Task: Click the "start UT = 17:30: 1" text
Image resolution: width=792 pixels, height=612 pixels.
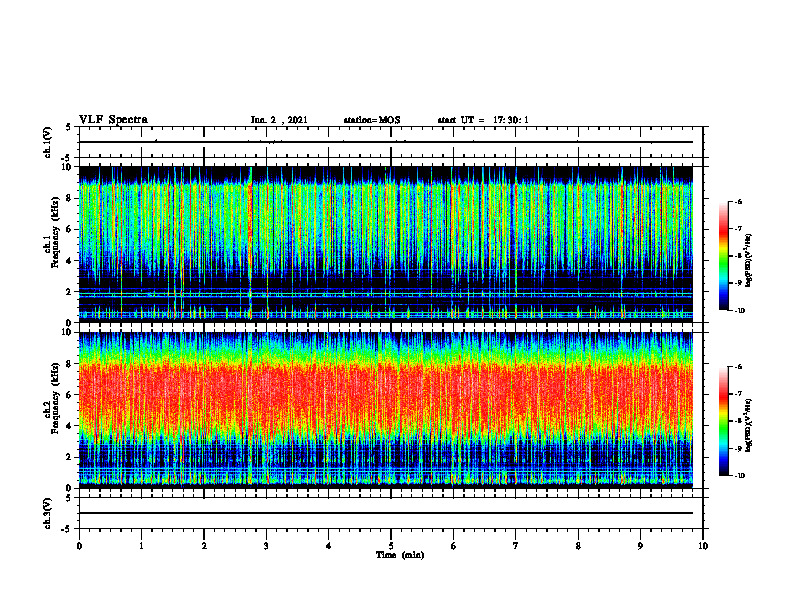Action: click(x=483, y=120)
